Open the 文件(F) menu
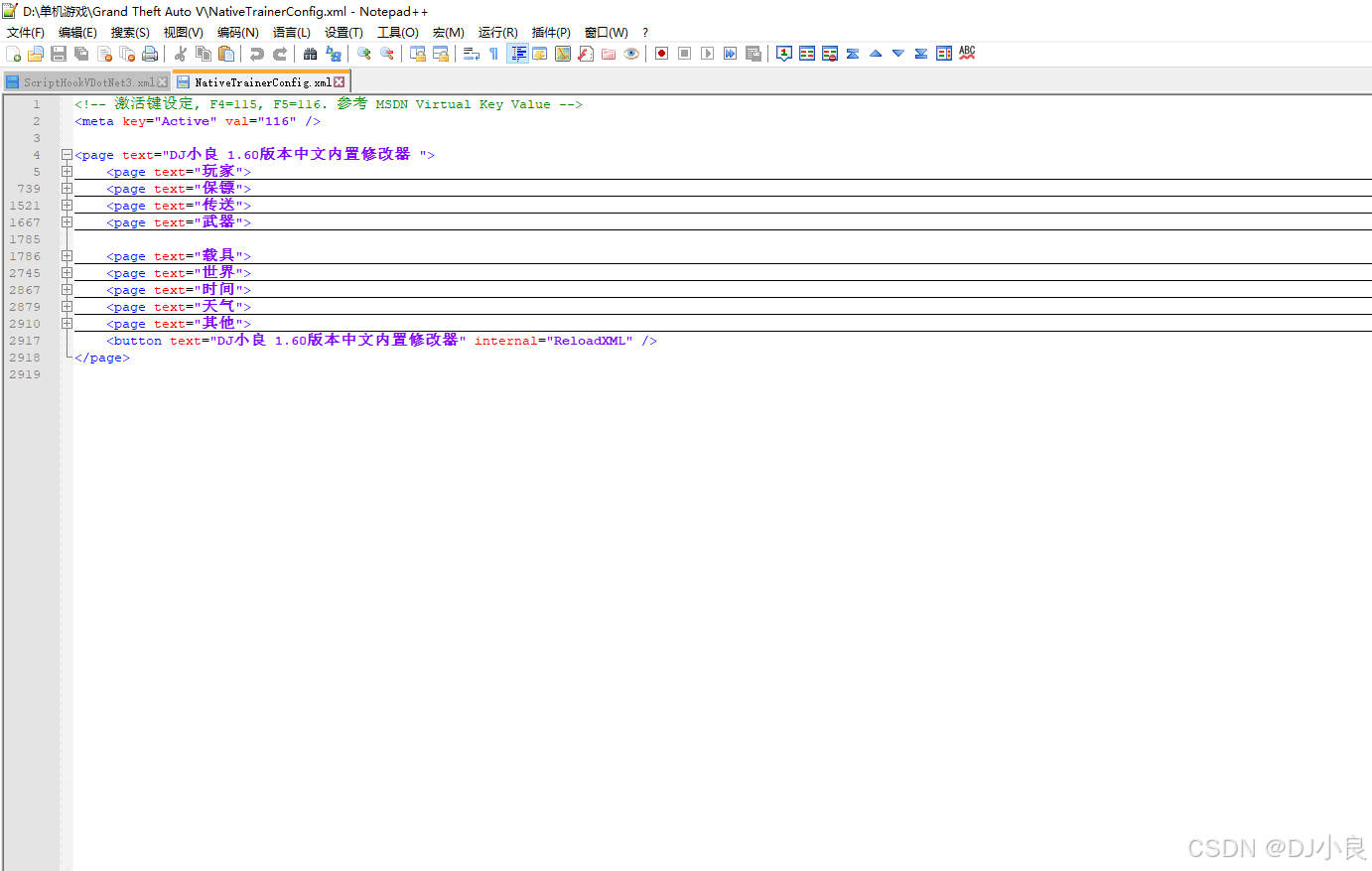 (26, 33)
